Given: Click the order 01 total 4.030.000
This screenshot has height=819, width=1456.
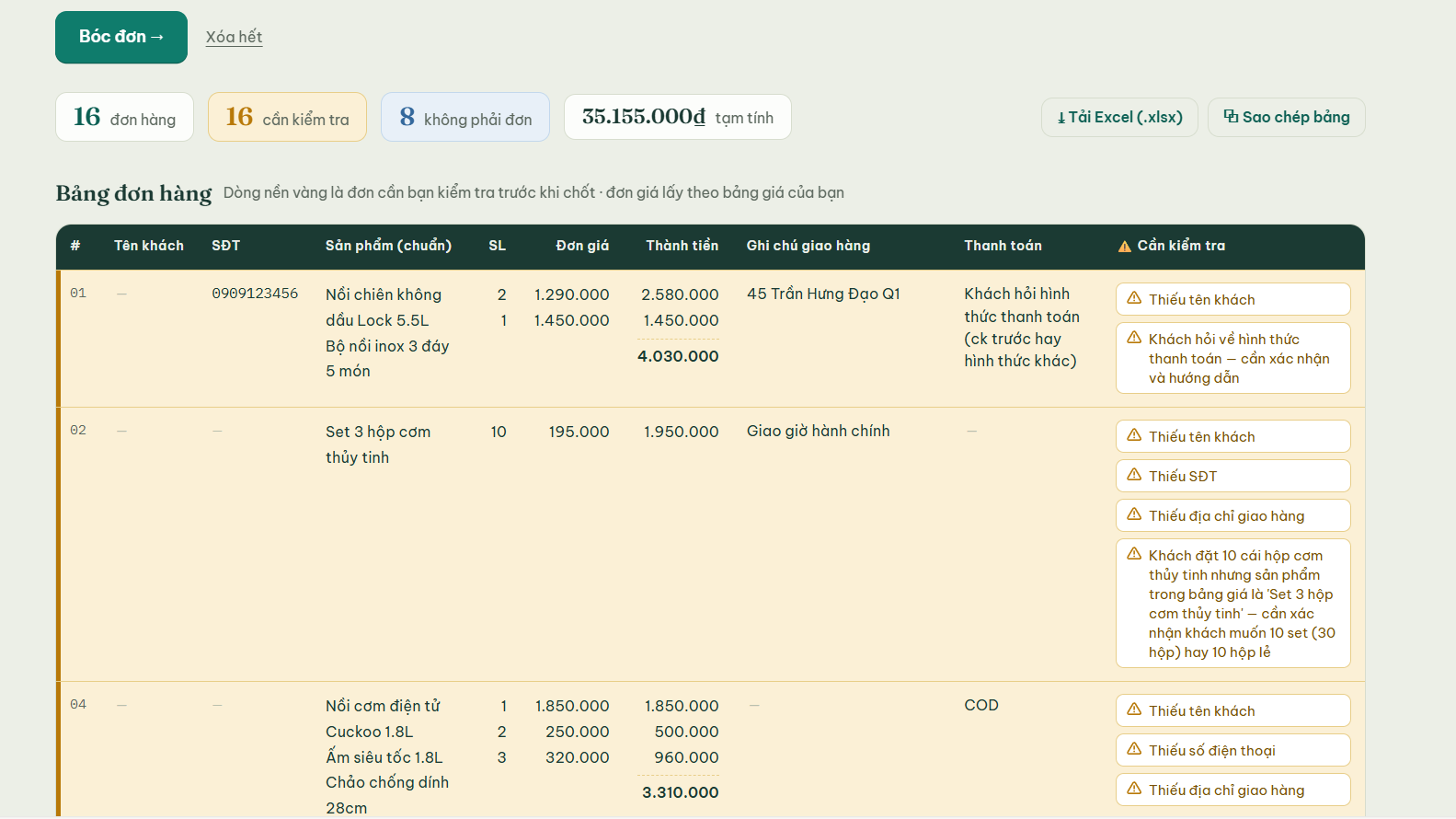Looking at the screenshot, I should pos(678,356).
